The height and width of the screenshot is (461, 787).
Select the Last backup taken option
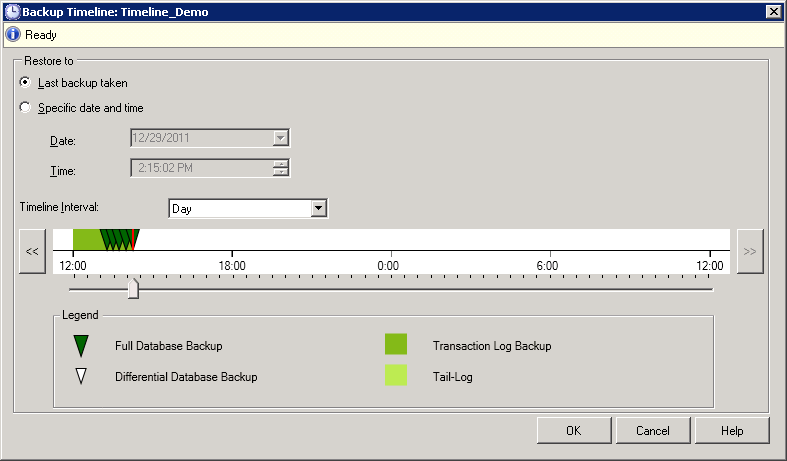pyautogui.click(x=25, y=83)
